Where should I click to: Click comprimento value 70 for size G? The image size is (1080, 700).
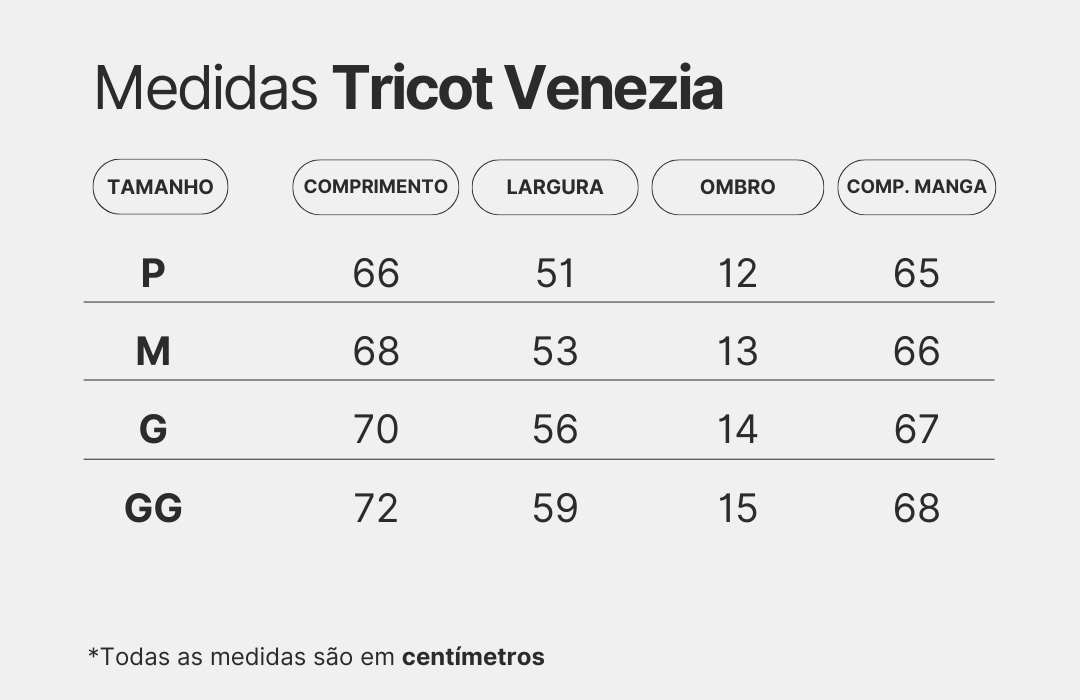pyautogui.click(x=376, y=429)
